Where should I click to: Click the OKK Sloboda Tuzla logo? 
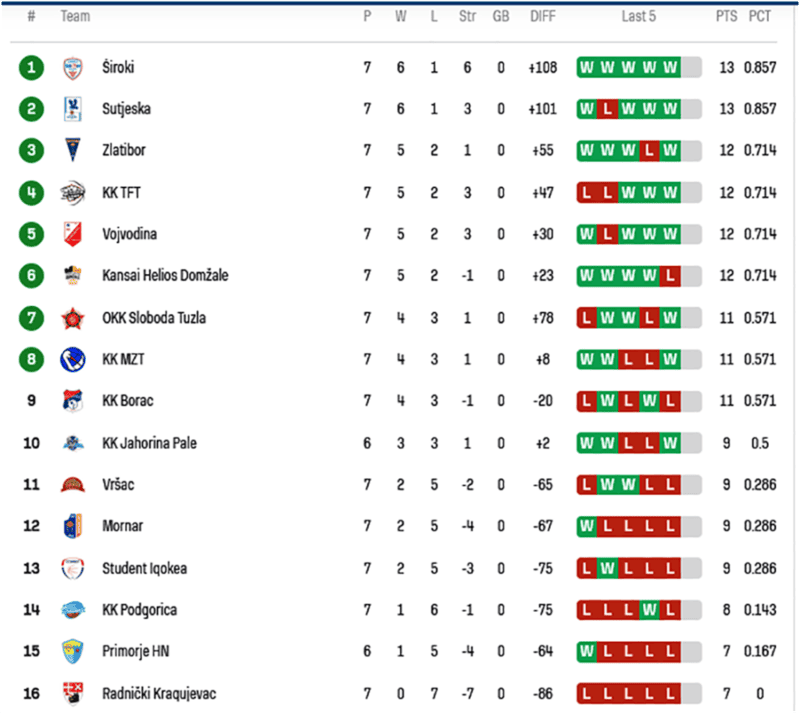click(x=72, y=318)
